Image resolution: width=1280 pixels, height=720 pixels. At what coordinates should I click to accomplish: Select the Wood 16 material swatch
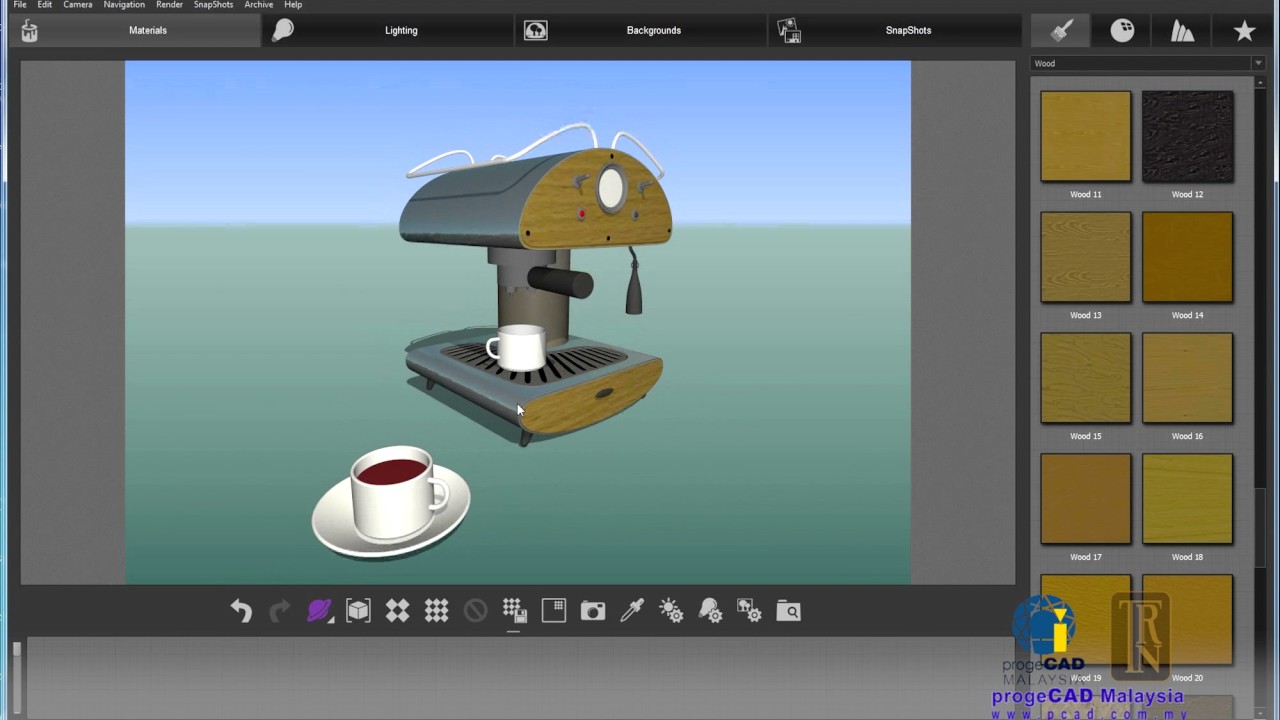tap(1188, 378)
